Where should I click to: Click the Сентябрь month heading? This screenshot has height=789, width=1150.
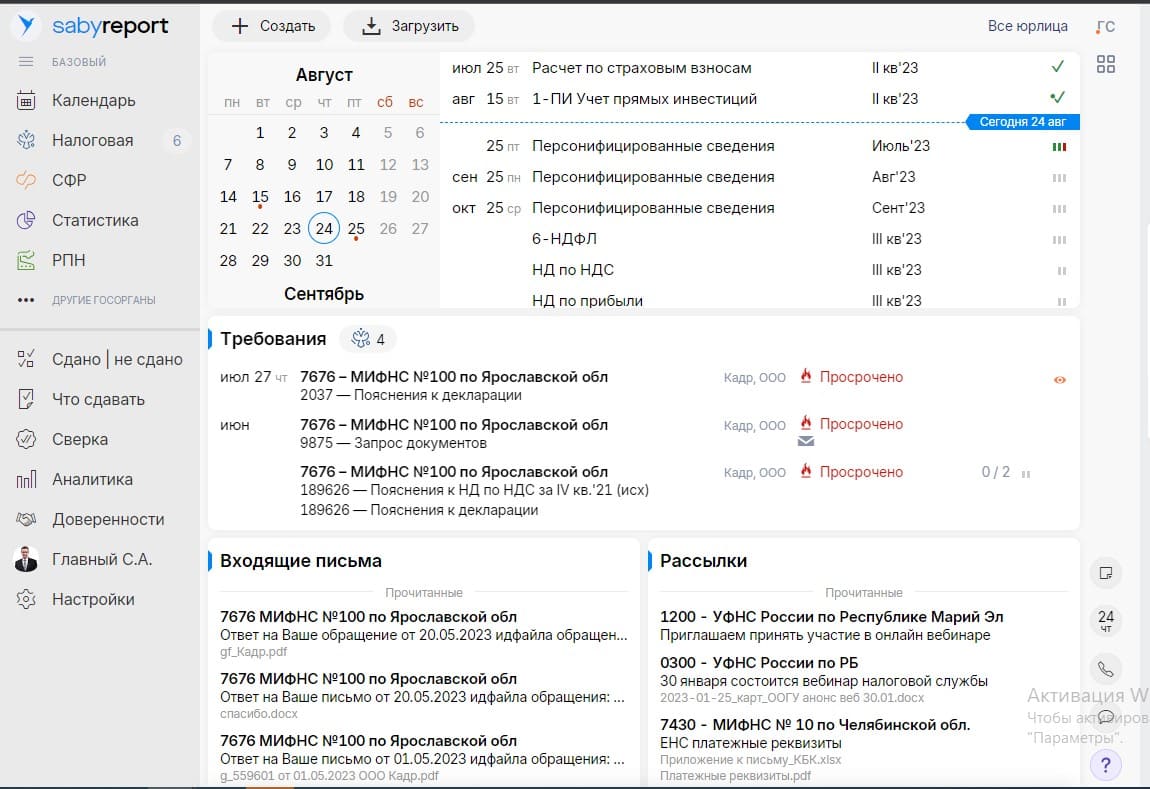pyautogui.click(x=323, y=294)
